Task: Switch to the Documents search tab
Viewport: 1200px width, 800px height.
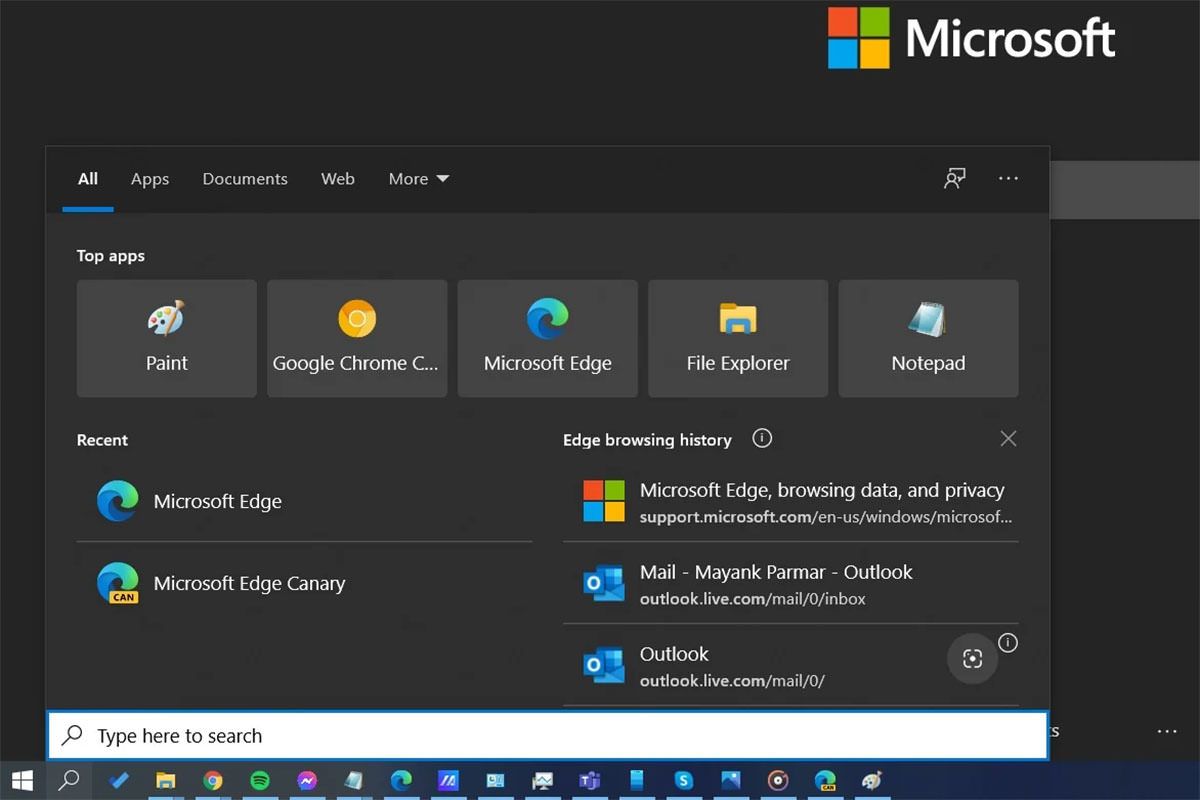Action: click(x=245, y=179)
